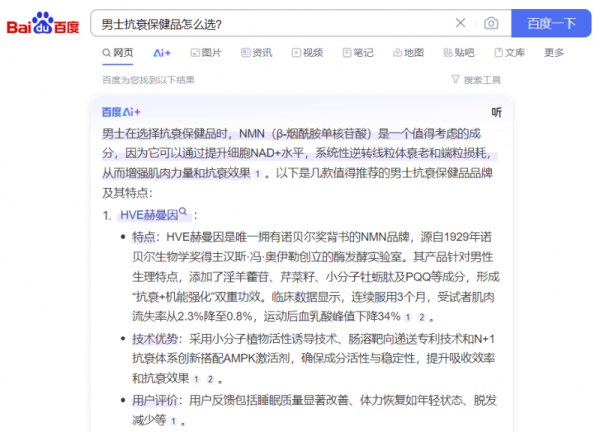
Task: Expand the 更多 tab menu
Action: click(x=554, y=52)
